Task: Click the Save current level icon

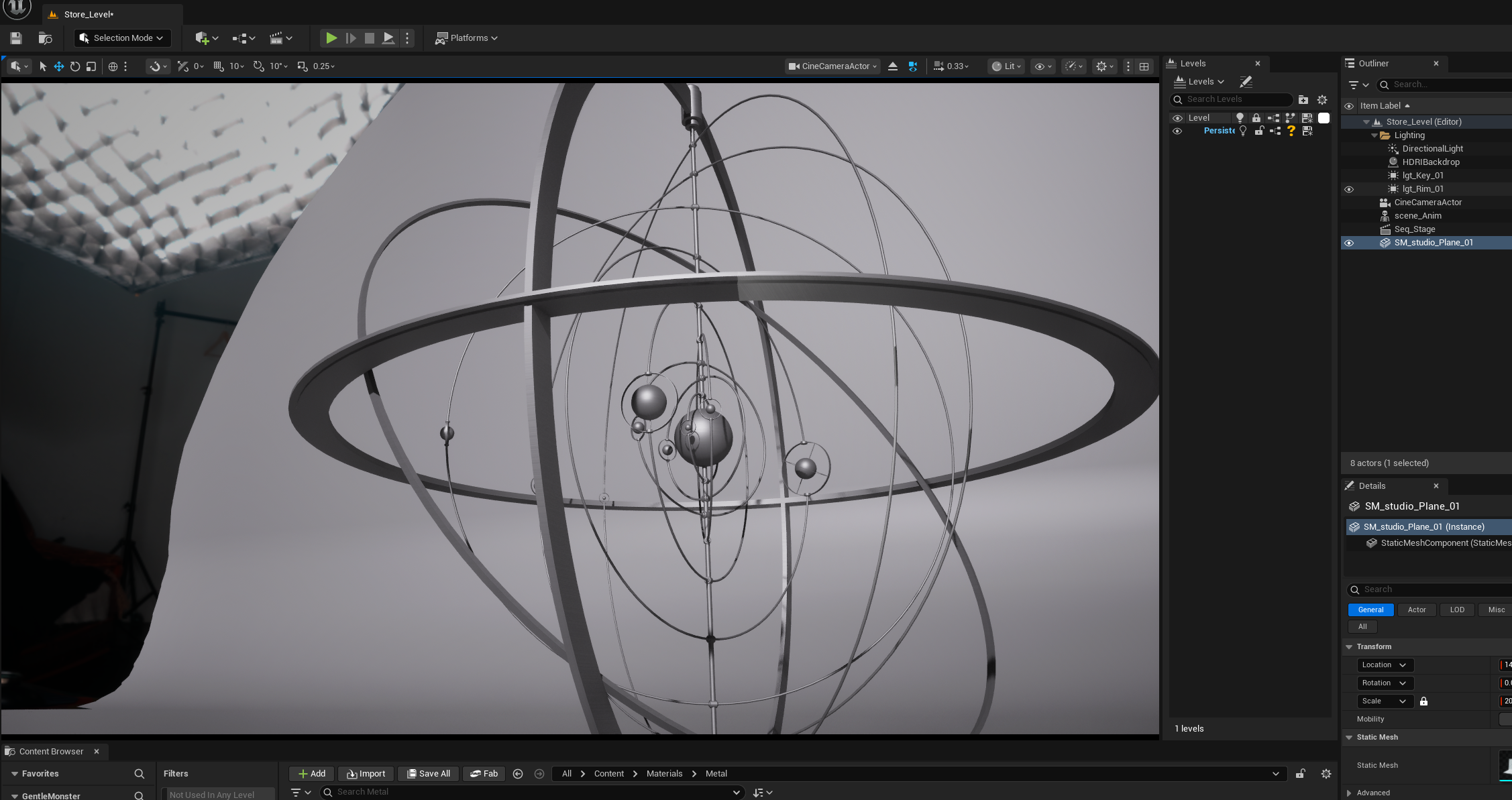Action: point(16,38)
